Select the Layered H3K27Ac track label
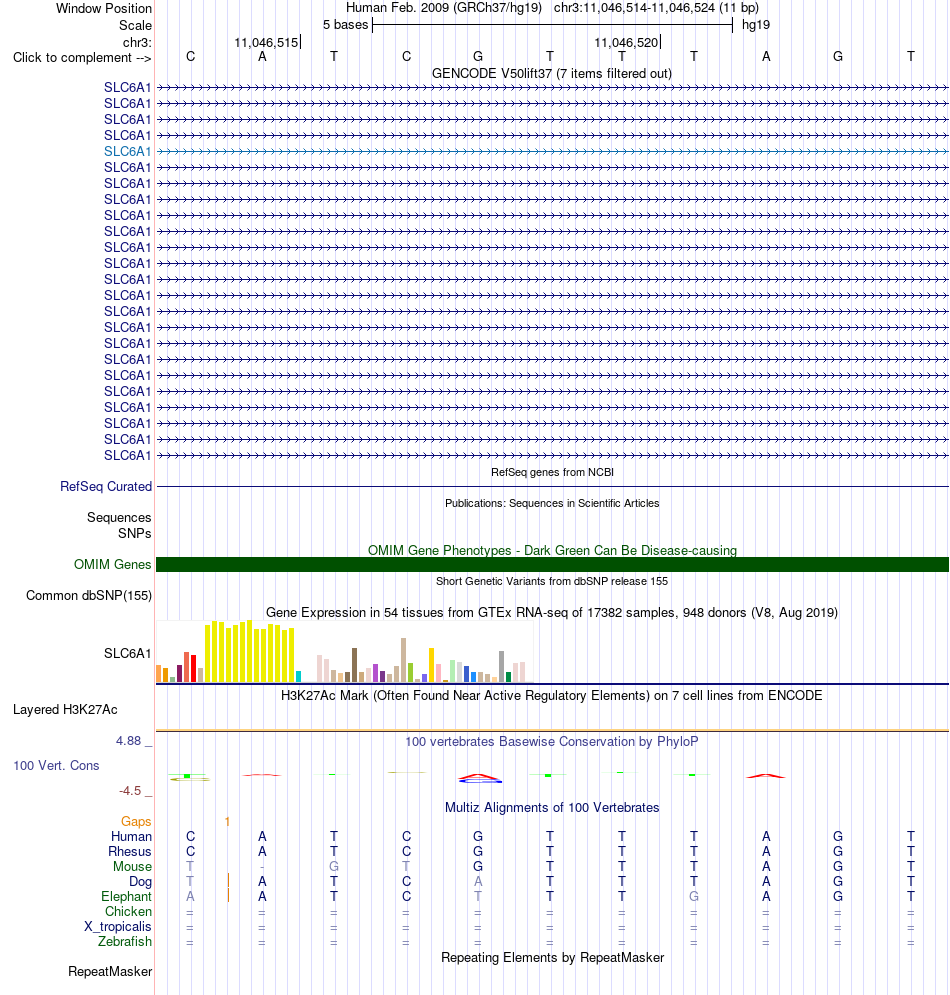This screenshot has width=950, height=995. tap(65, 710)
